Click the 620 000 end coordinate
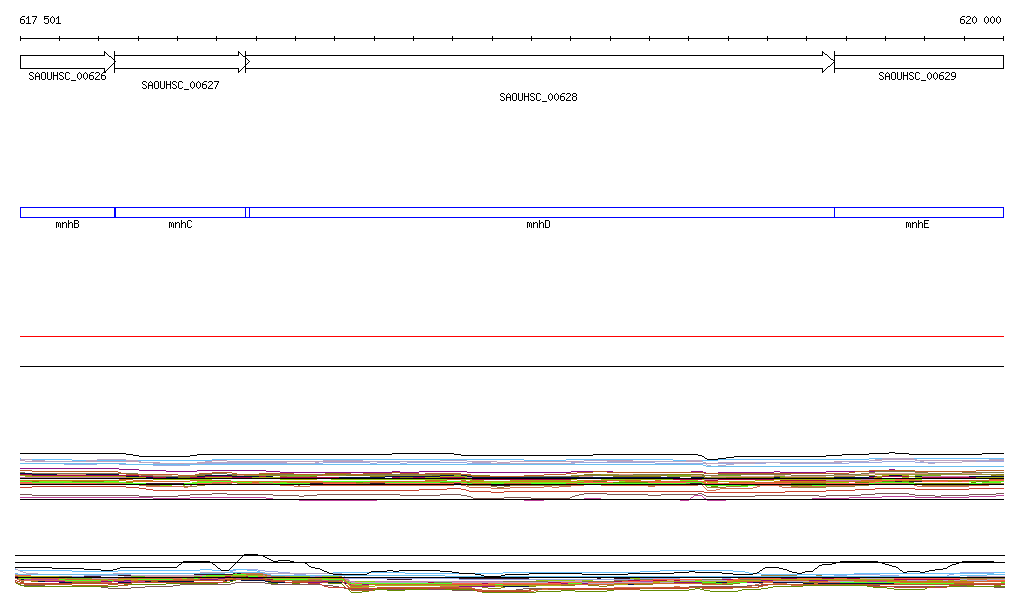The width and height of the screenshot is (1024, 611). [x=980, y=20]
